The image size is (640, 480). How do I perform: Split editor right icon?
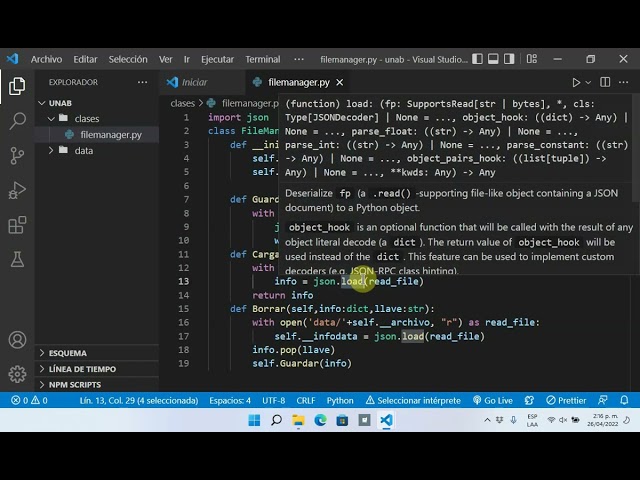[605, 82]
